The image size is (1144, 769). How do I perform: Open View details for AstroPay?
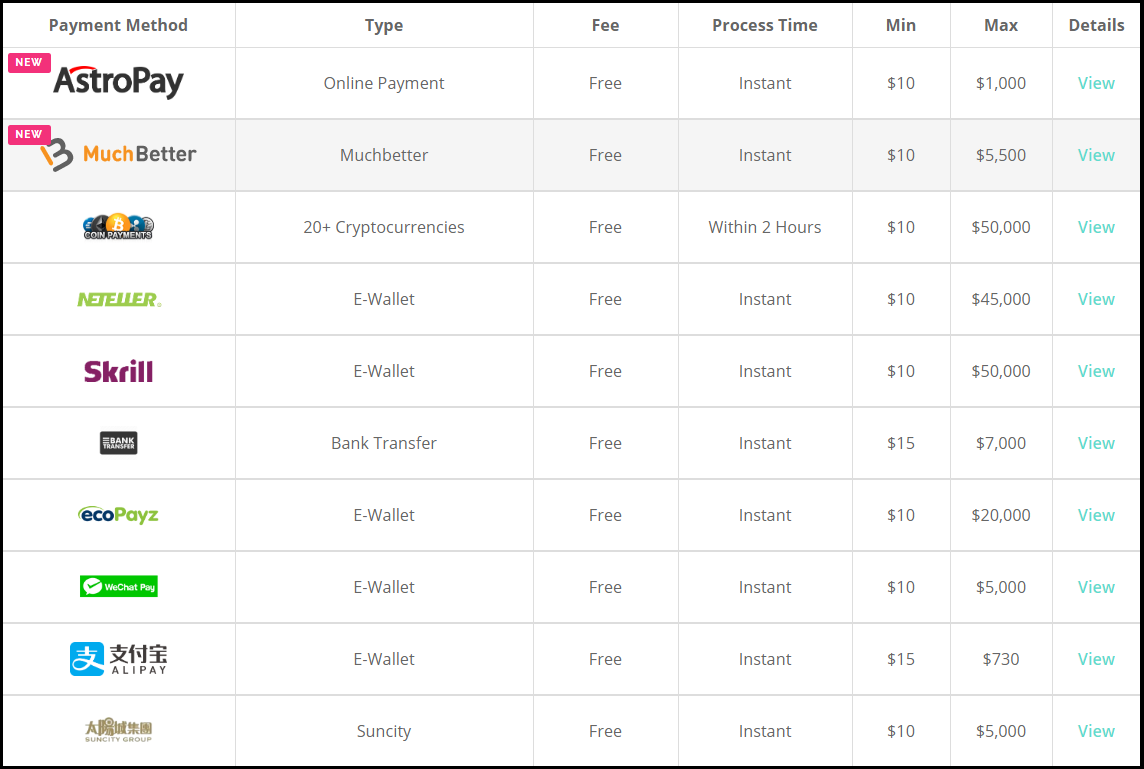[x=1096, y=83]
